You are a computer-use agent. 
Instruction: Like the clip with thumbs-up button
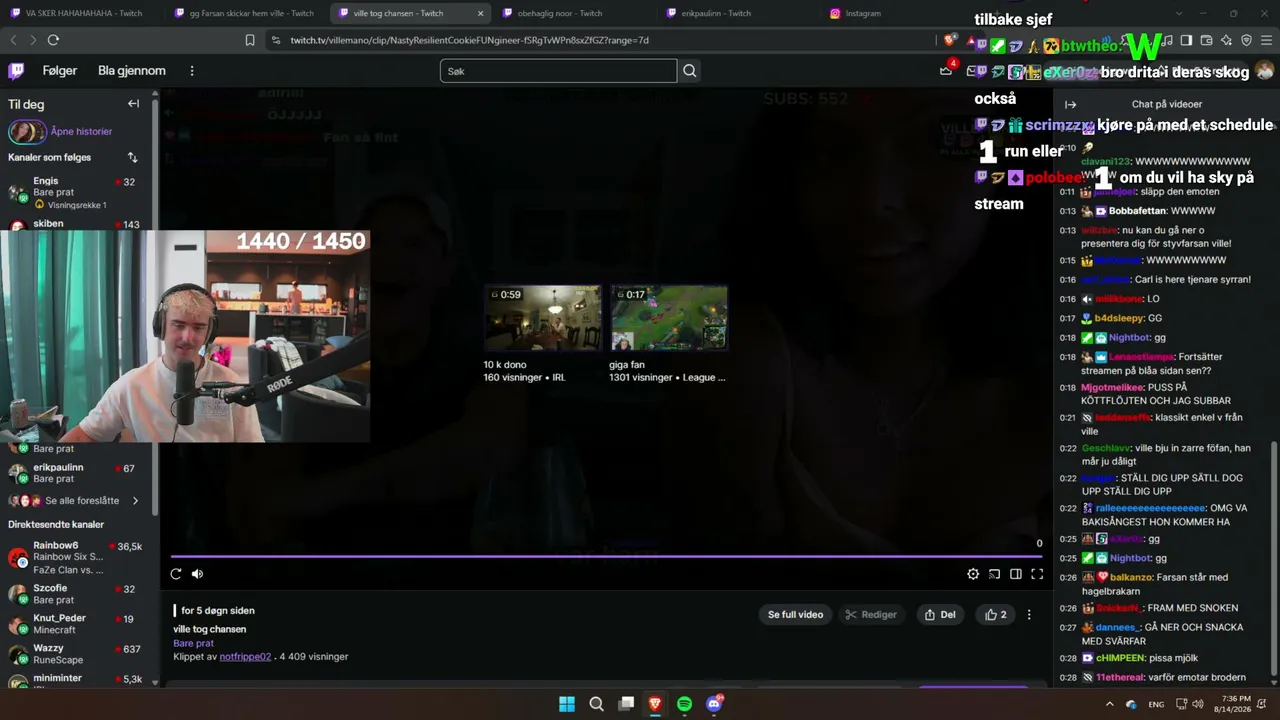coord(996,615)
